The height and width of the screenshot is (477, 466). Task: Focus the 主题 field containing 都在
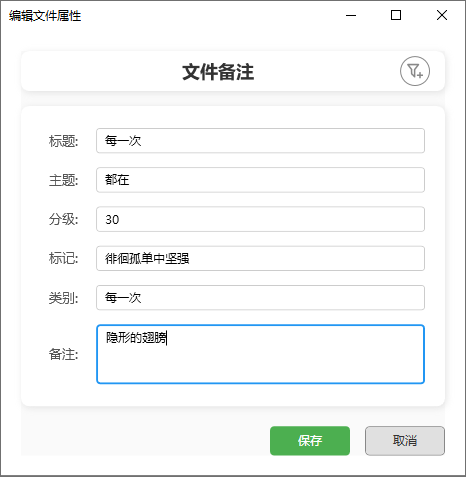tap(260, 180)
